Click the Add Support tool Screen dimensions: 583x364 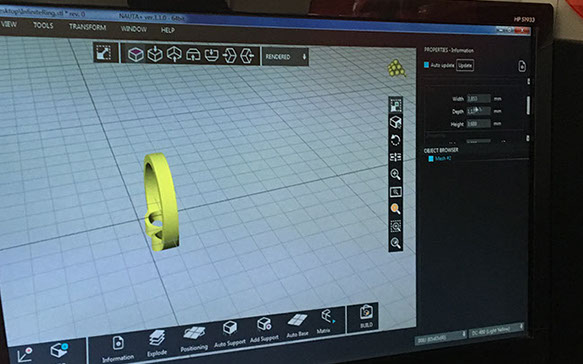pos(264,329)
